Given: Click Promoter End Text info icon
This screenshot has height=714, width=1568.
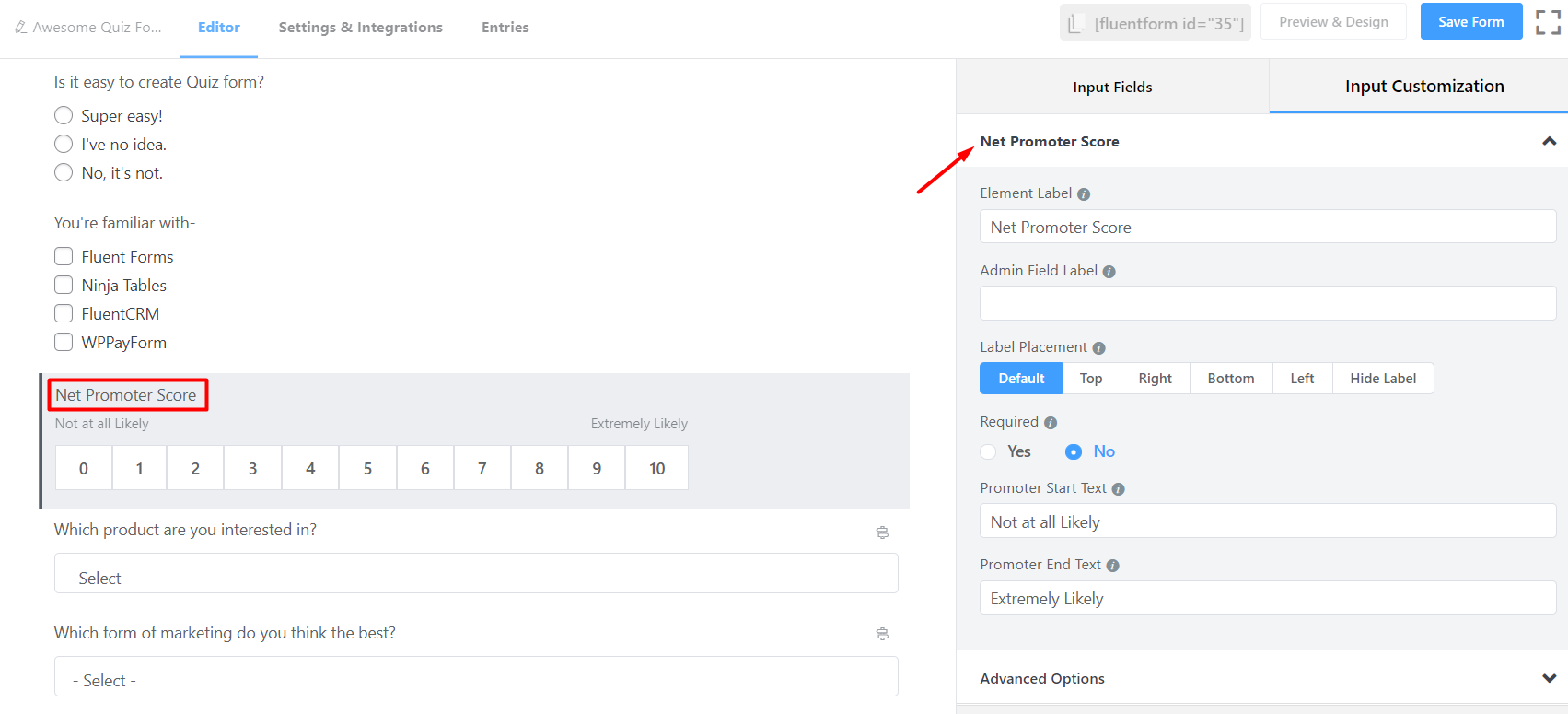Looking at the screenshot, I should coord(1112,566).
